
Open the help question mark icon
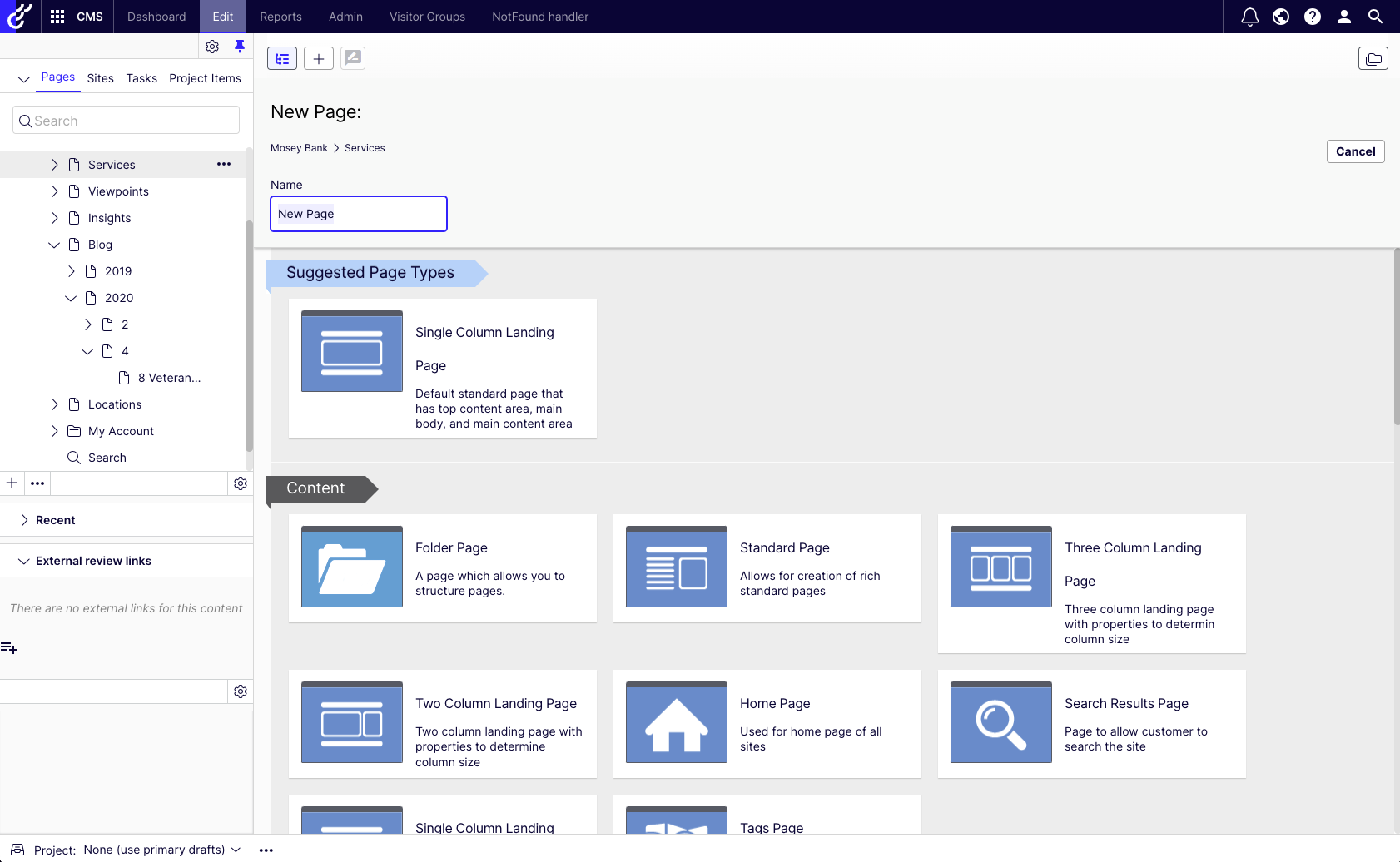pyautogui.click(x=1313, y=17)
